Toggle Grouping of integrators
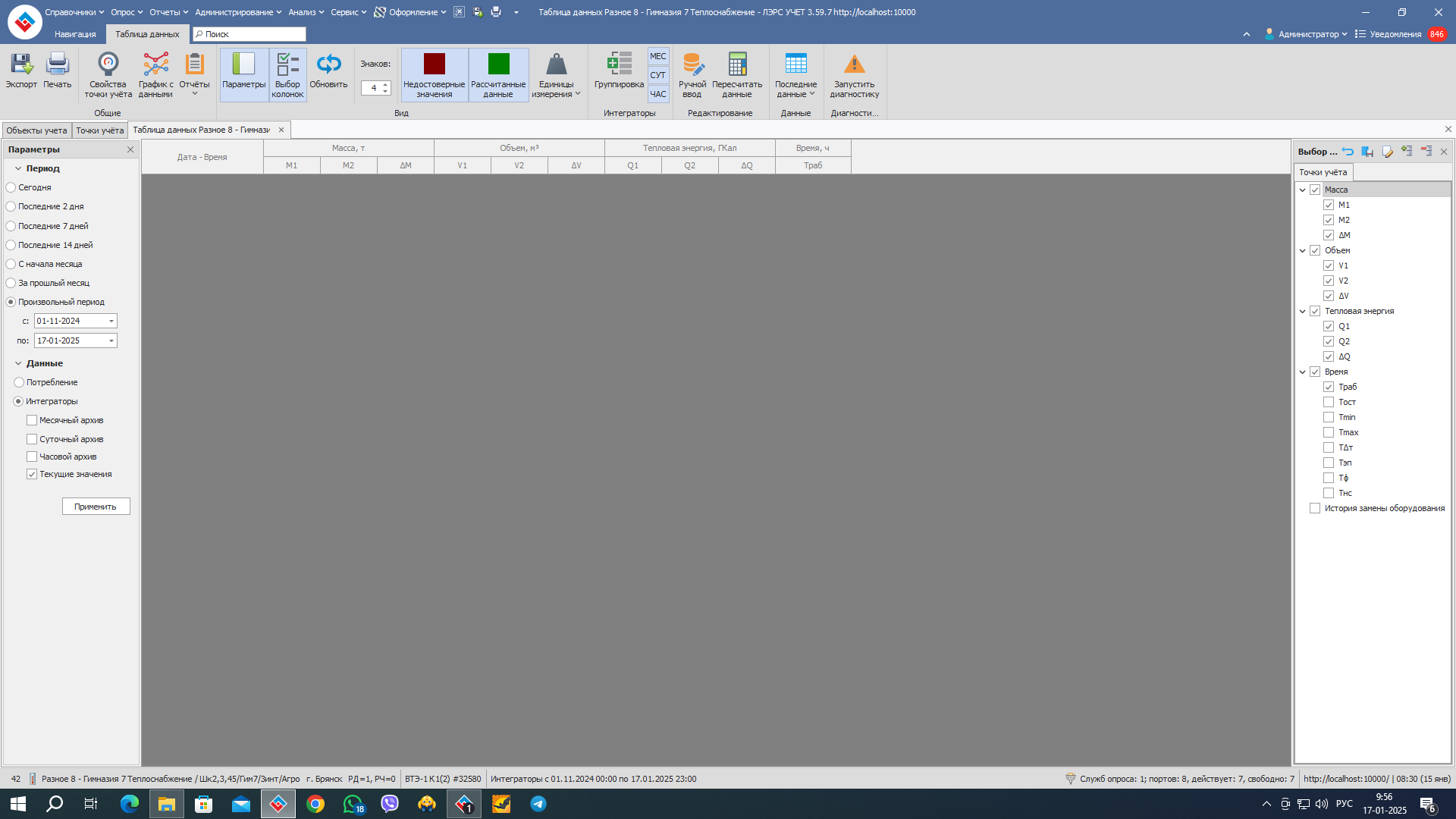 point(619,72)
